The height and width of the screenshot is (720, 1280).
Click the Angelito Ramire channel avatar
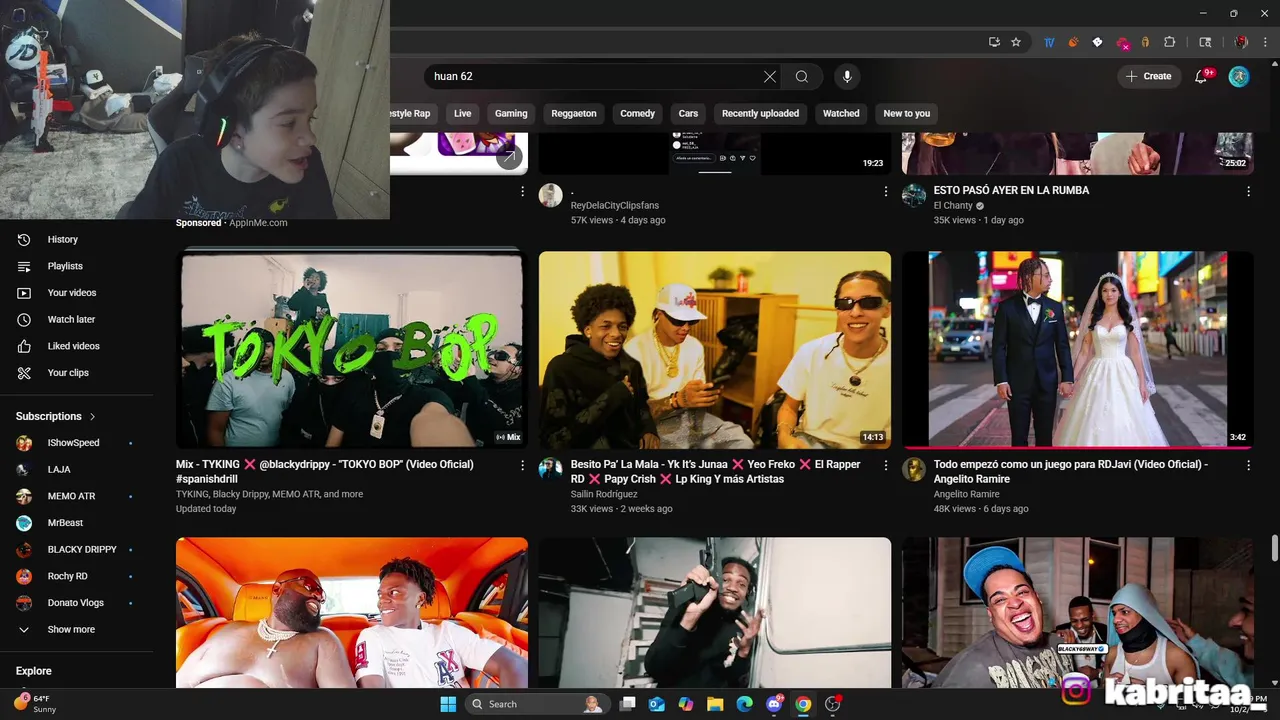tap(914, 470)
